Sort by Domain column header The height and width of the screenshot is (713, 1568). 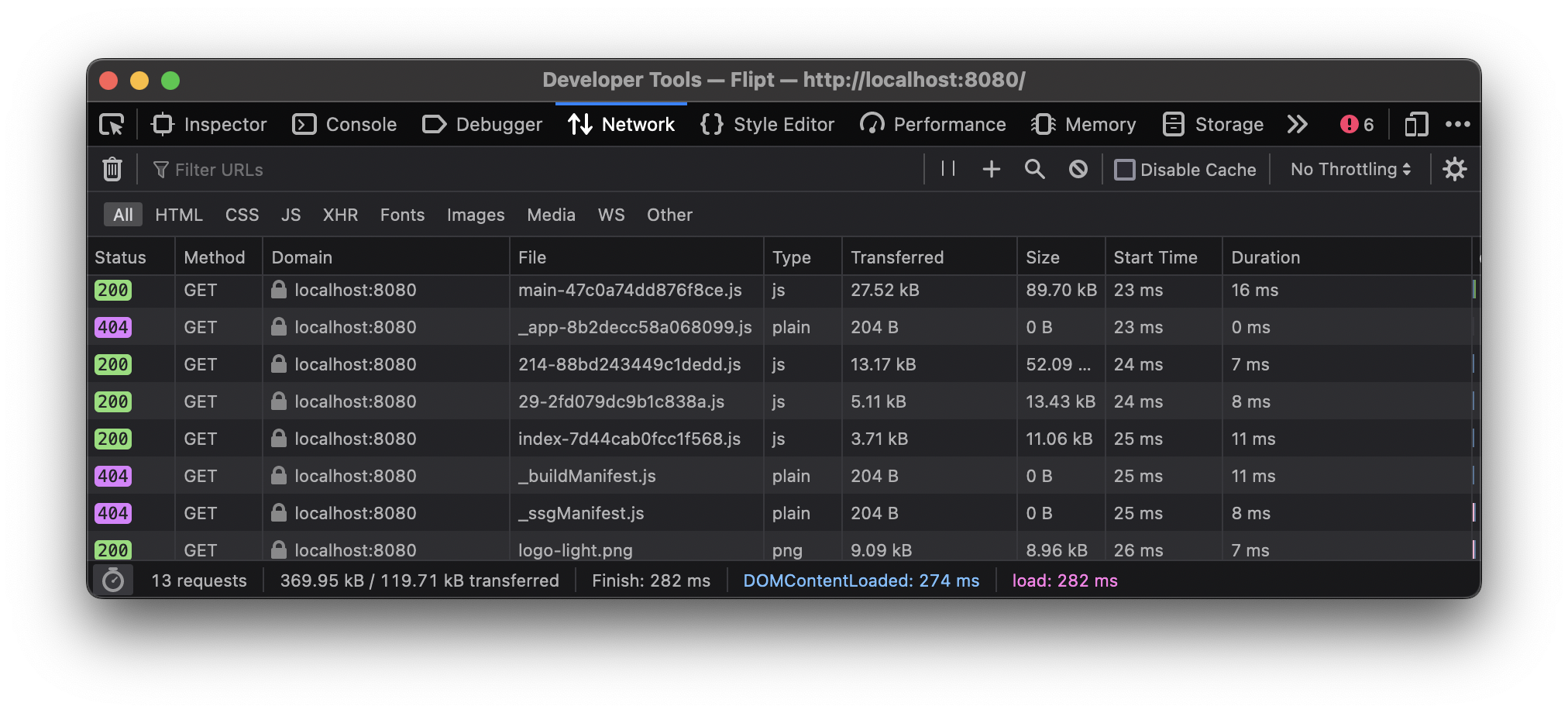pos(386,257)
